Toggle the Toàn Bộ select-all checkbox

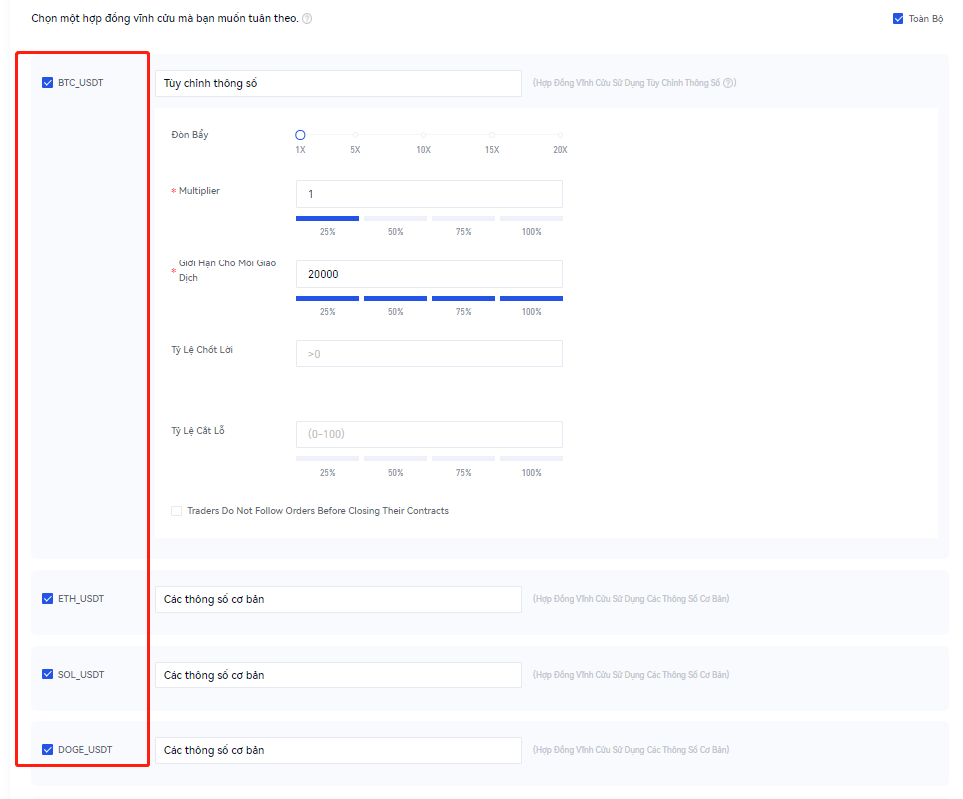tap(898, 18)
